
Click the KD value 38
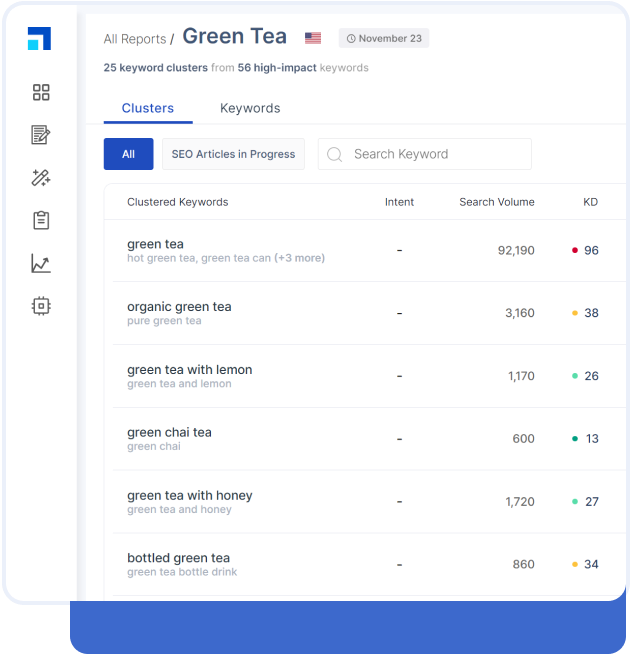click(x=591, y=313)
